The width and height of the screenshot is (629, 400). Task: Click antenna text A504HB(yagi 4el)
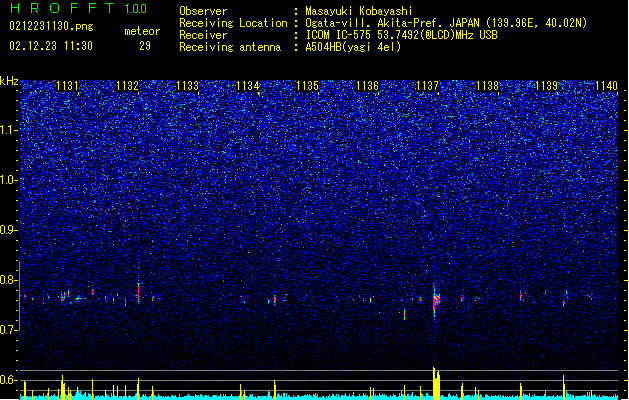[x=353, y=47]
